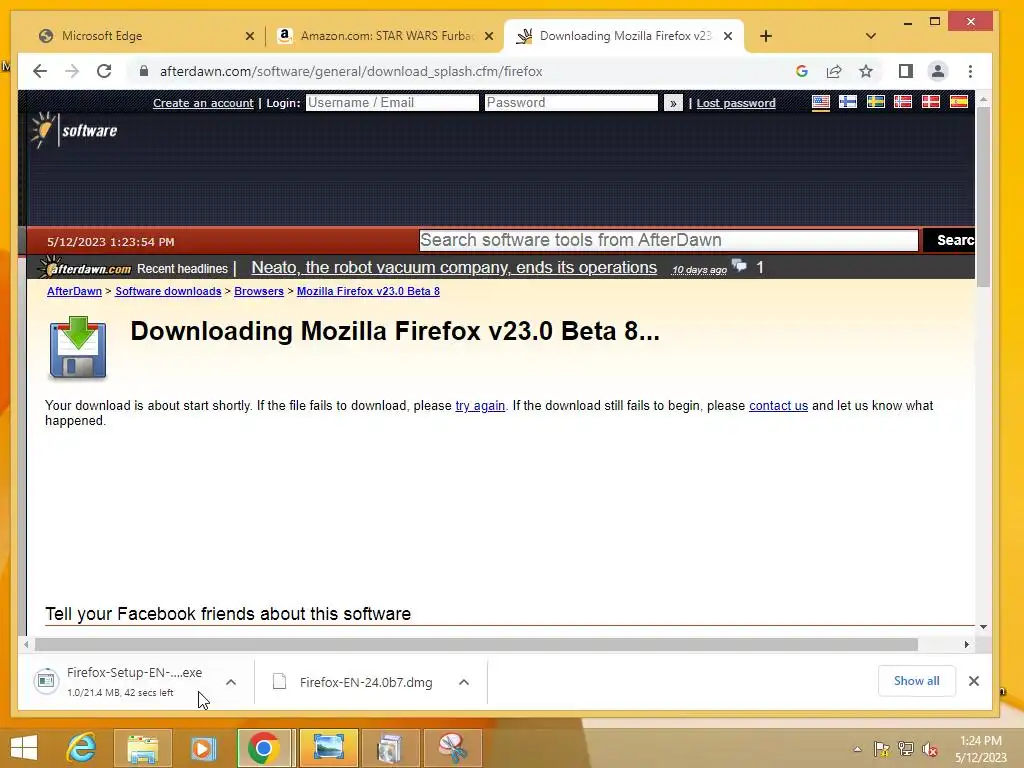Focus the Password field
This screenshot has width=1024, height=768.
tap(571, 103)
